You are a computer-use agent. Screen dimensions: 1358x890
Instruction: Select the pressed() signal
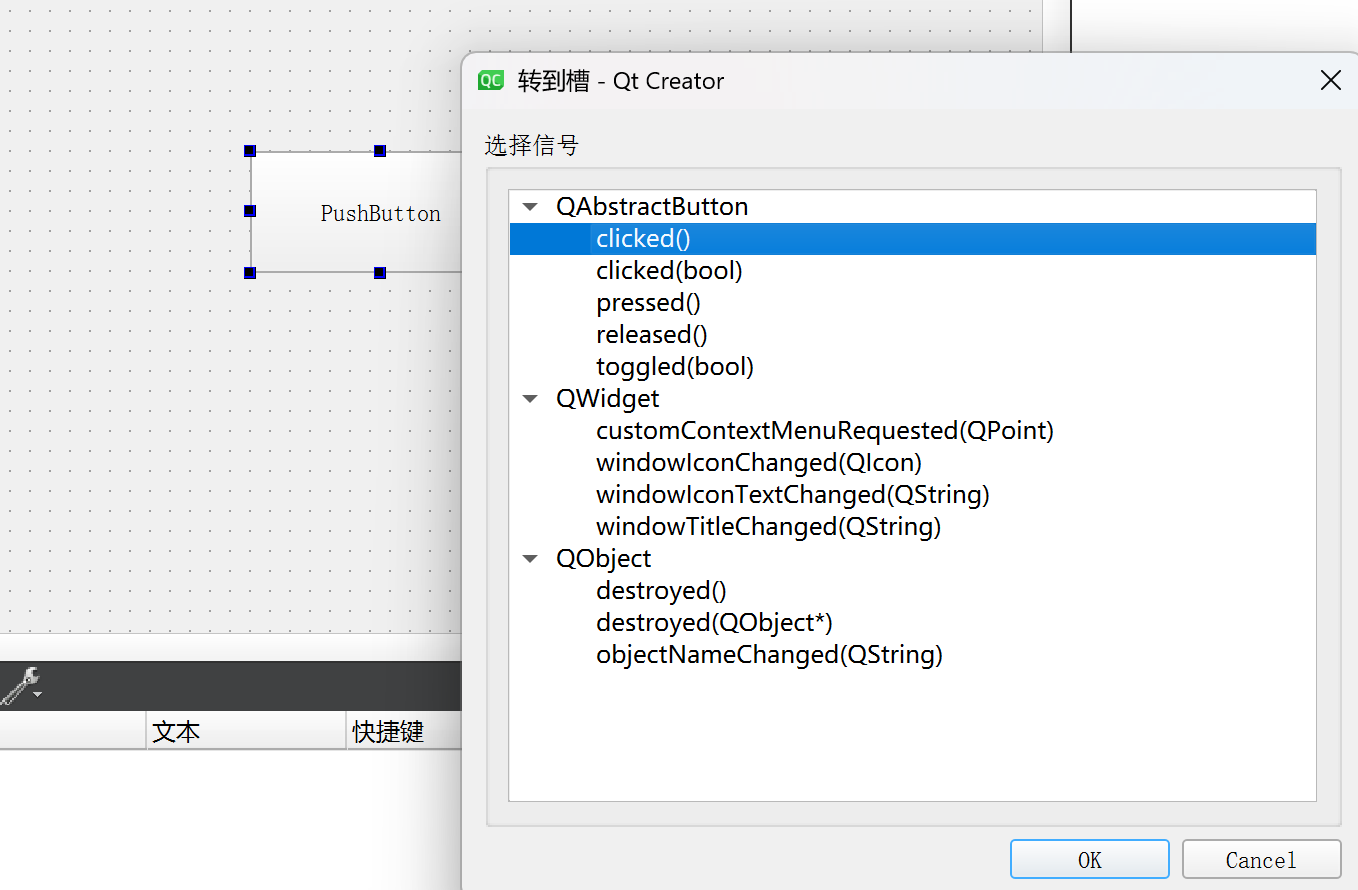pyautogui.click(x=648, y=303)
